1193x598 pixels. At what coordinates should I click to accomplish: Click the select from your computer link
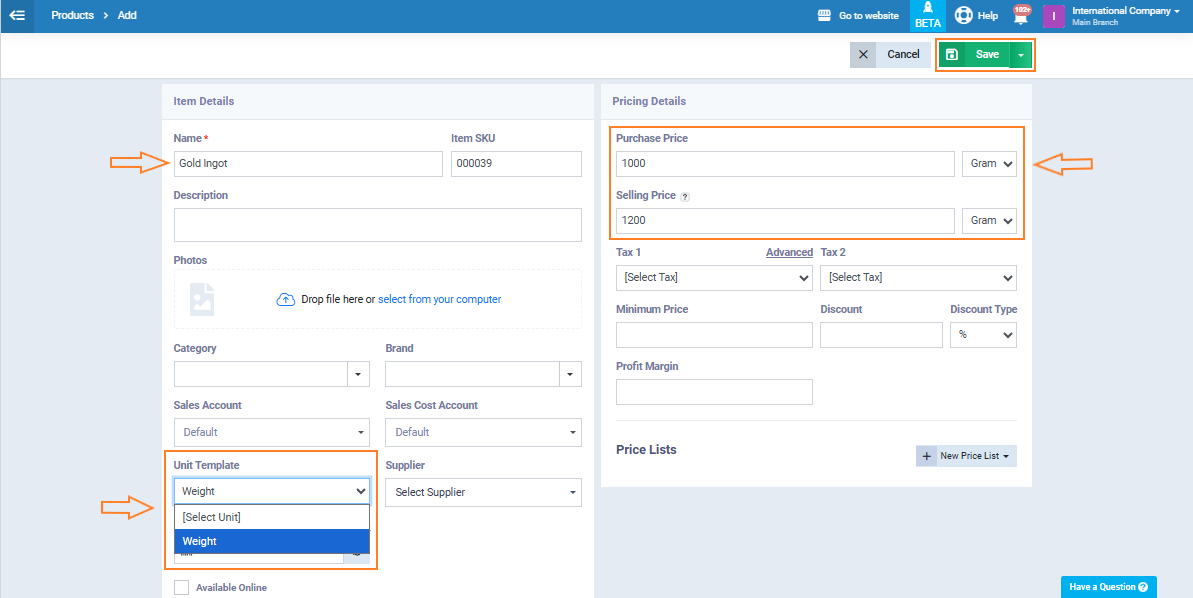pos(439,300)
